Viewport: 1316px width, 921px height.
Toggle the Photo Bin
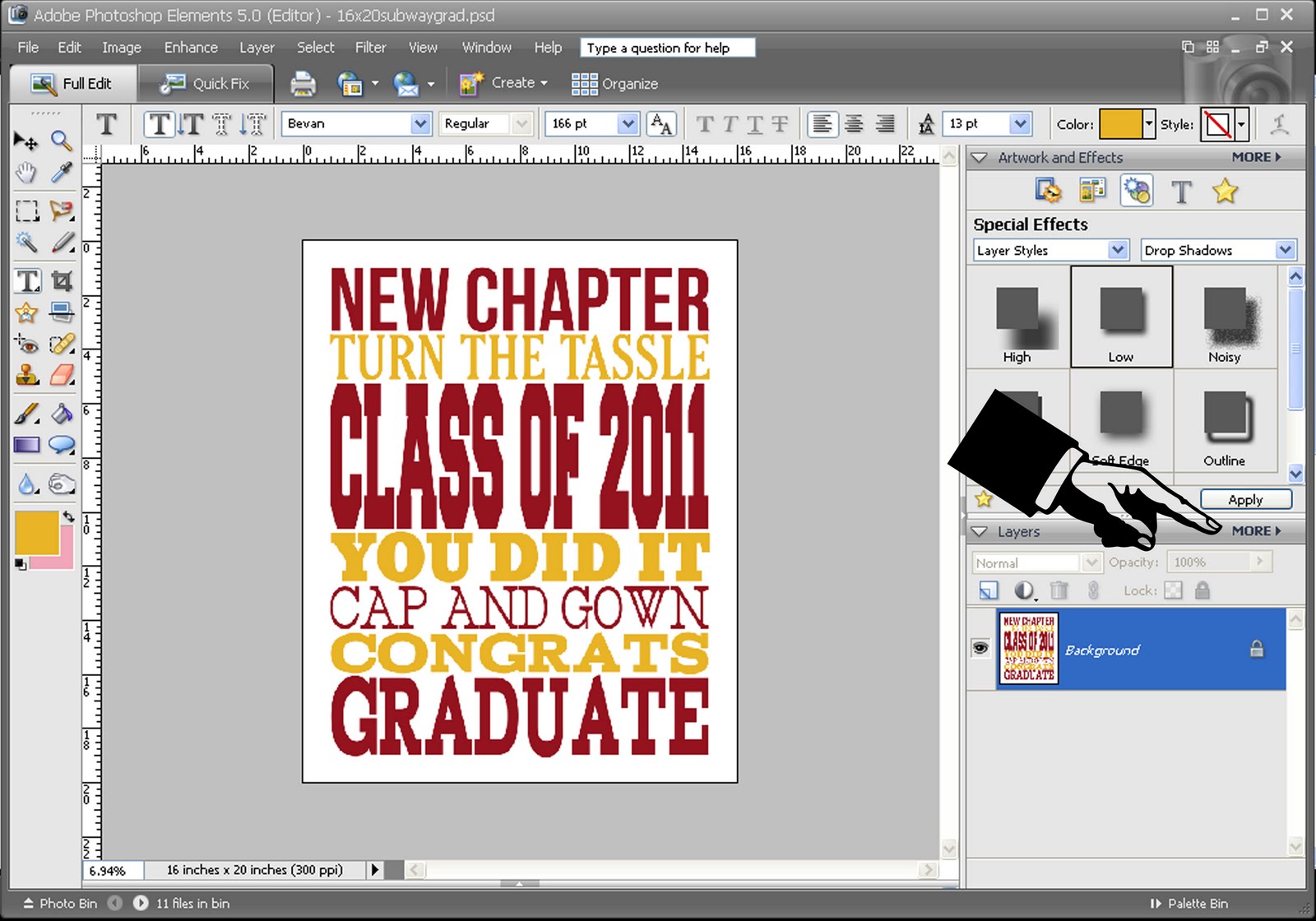click(60, 903)
